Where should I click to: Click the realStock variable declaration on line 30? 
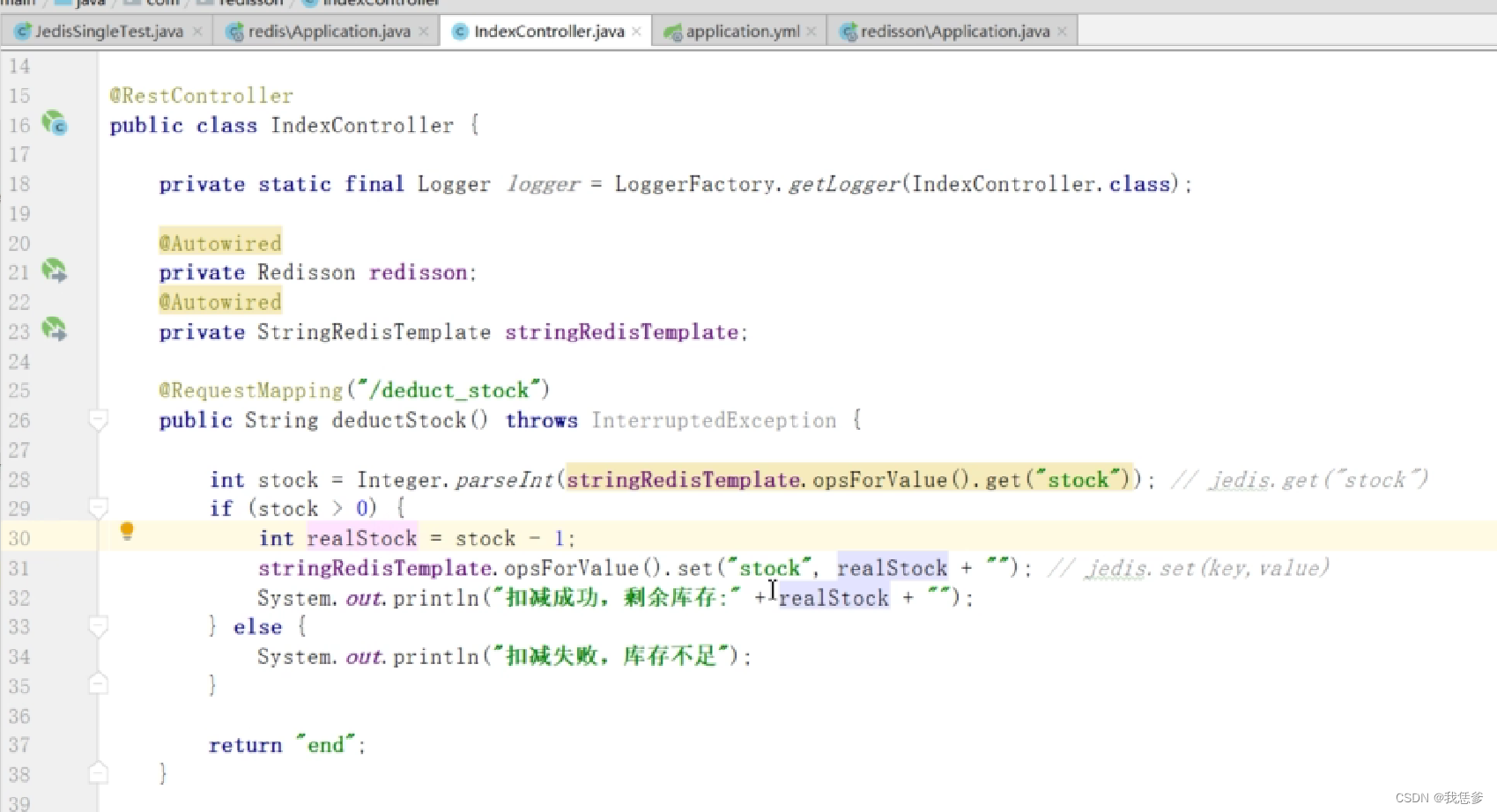[x=361, y=538]
